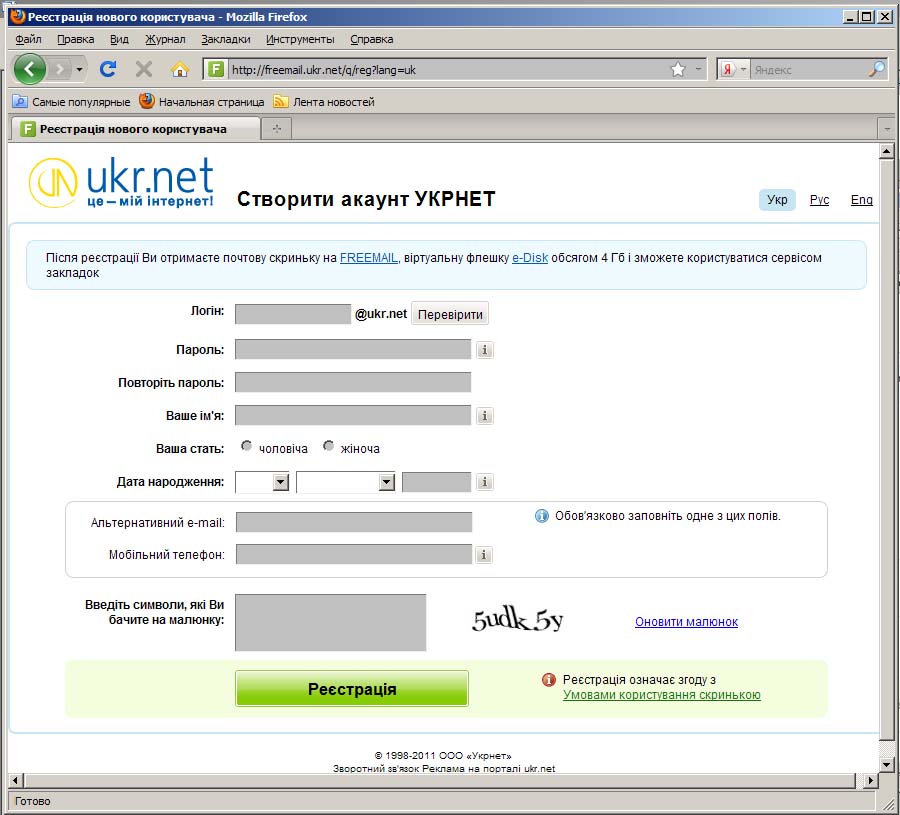Open the Справка menu
This screenshot has width=900, height=815.
point(371,39)
